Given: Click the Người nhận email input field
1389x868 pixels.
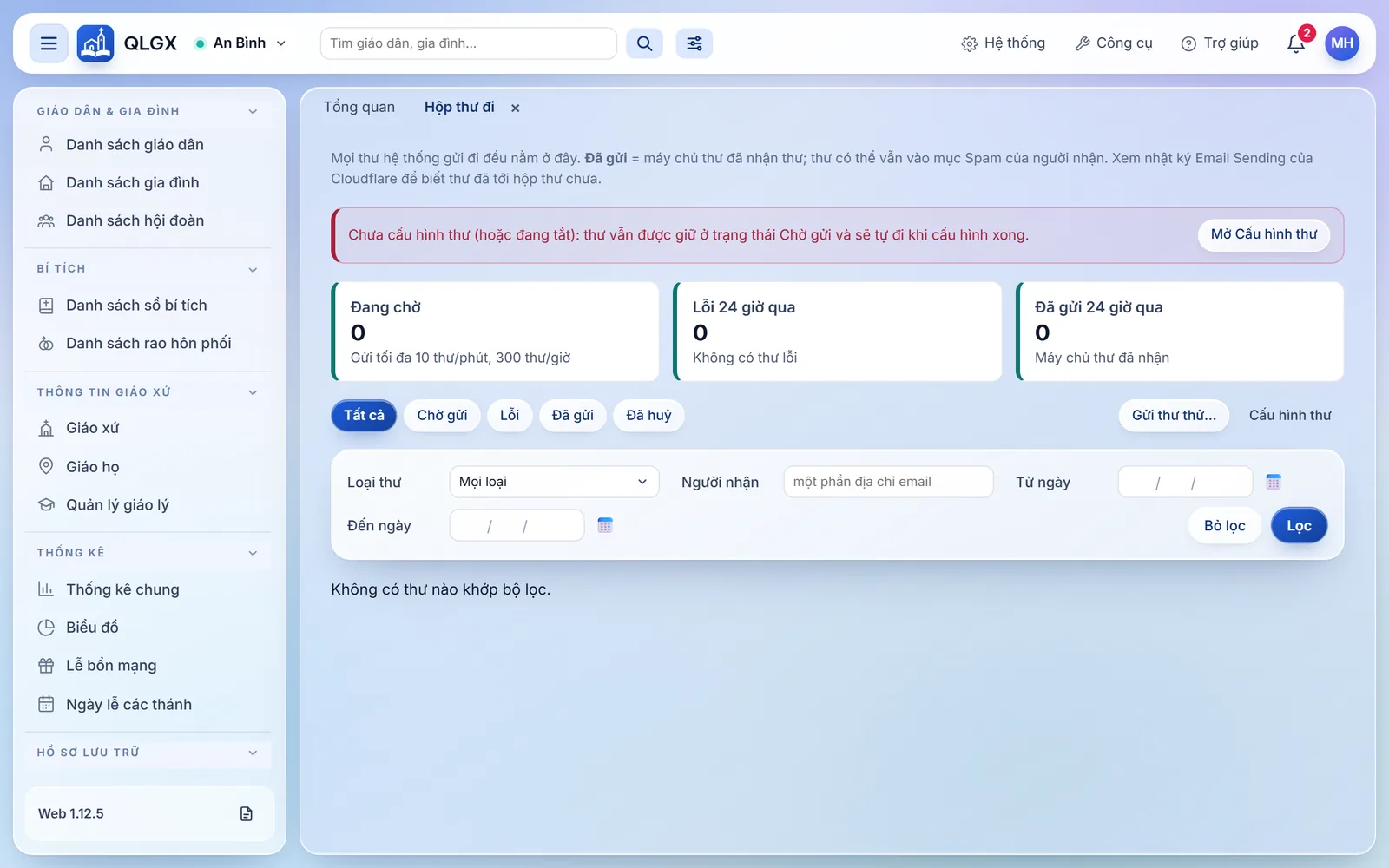Looking at the screenshot, I should (888, 482).
